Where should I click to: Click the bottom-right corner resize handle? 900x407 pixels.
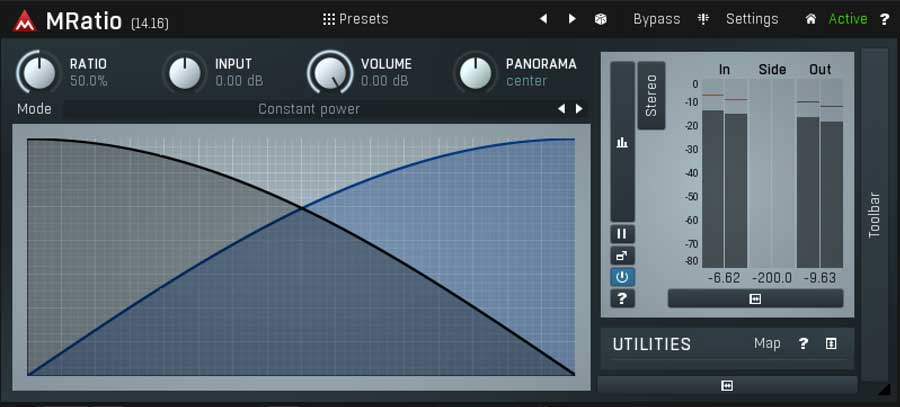883,389
